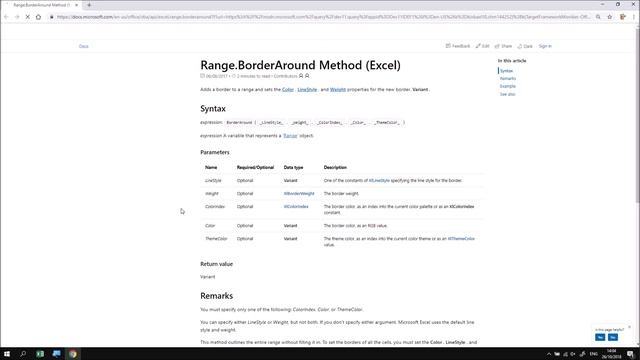Select the Range.BorderAround Method browser tab

[41, 5]
